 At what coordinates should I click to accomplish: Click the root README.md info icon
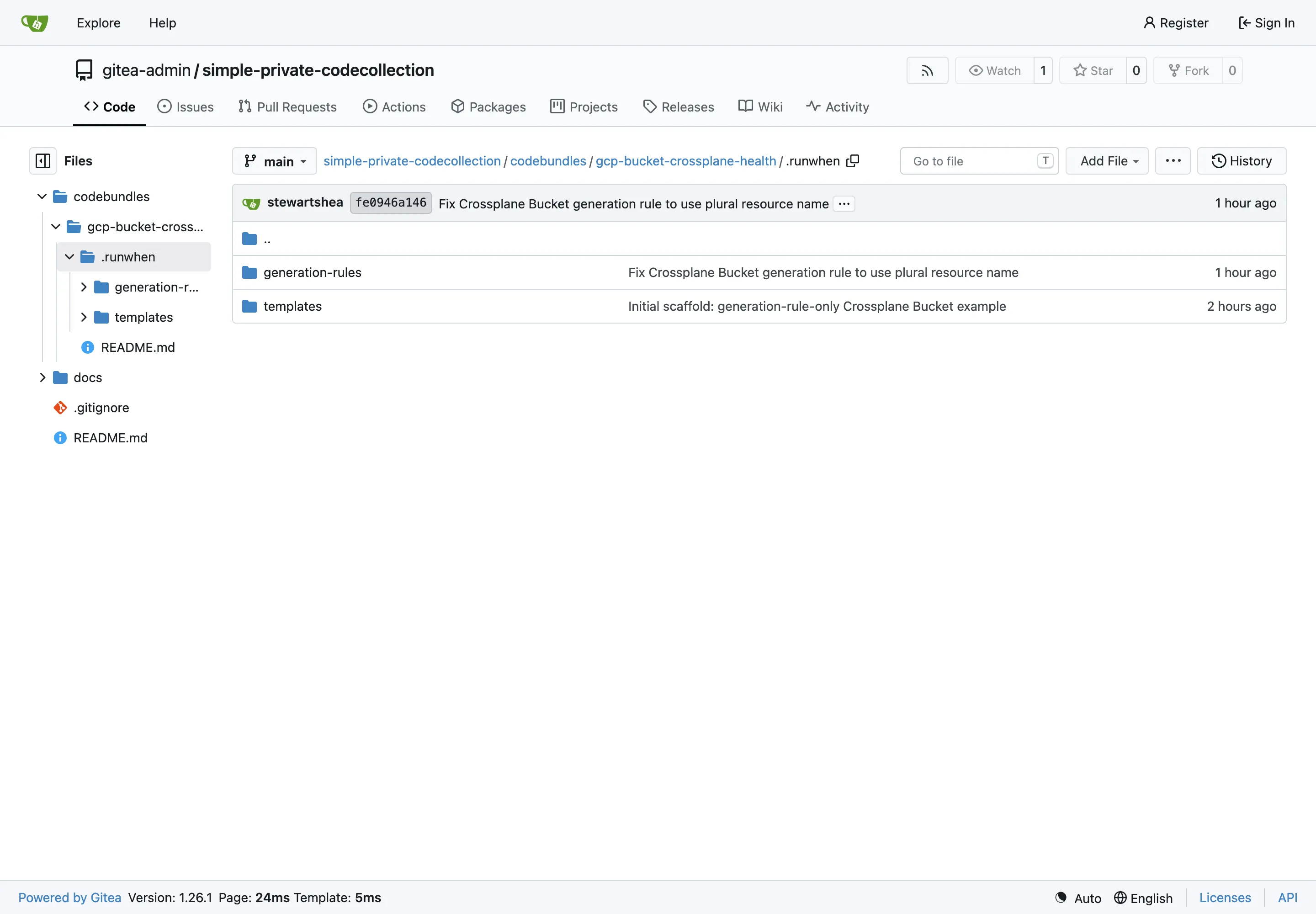pos(60,438)
